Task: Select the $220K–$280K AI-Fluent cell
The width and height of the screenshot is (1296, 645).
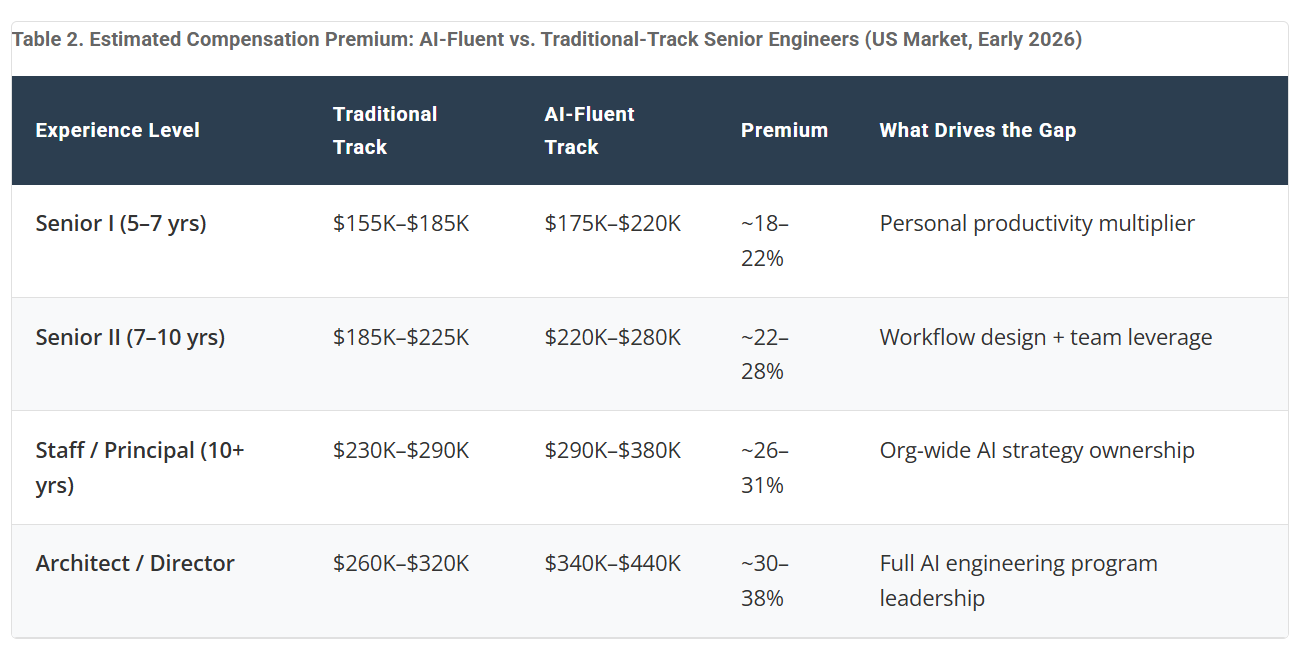Action: [613, 337]
